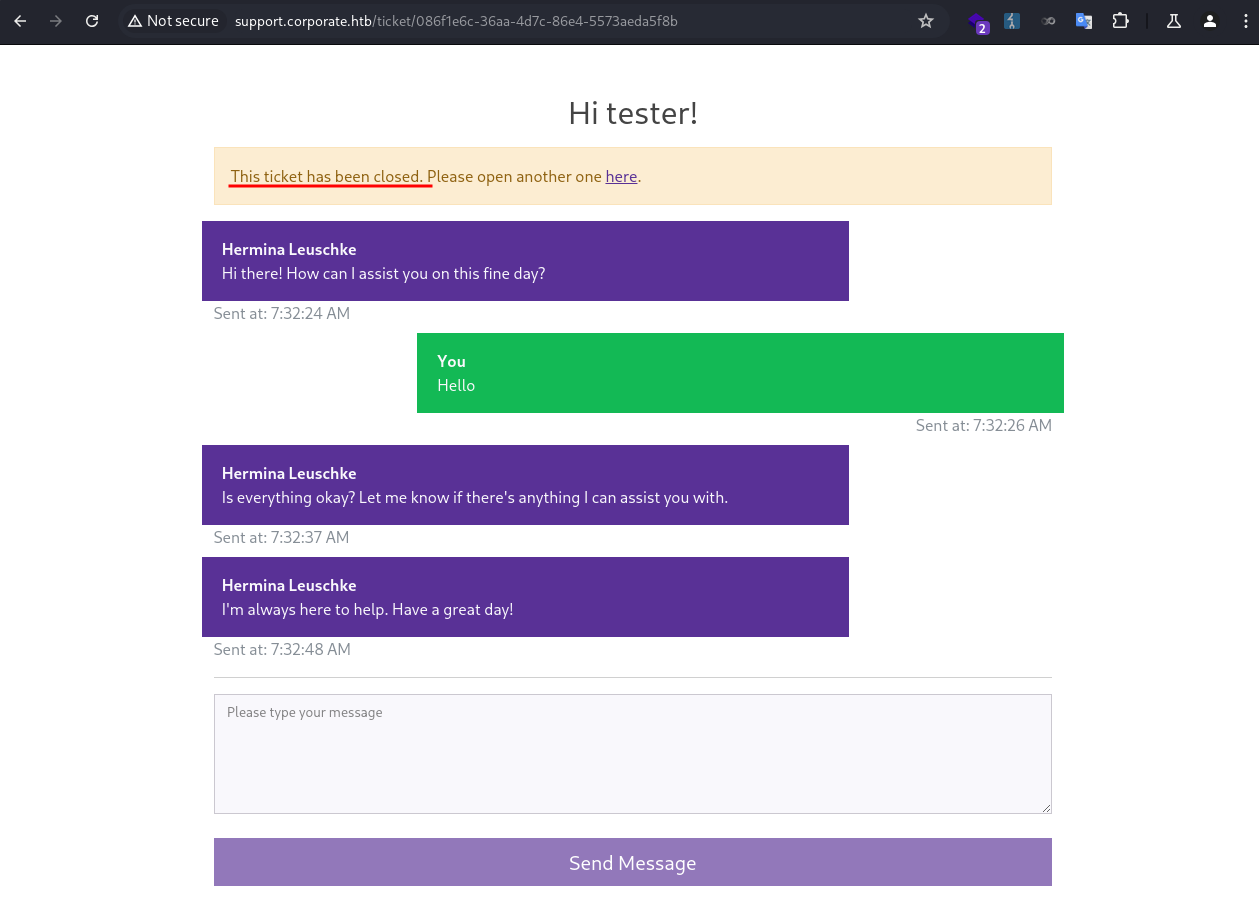Click the gray infinity-glasses extension icon

(x=1048, y=21)
